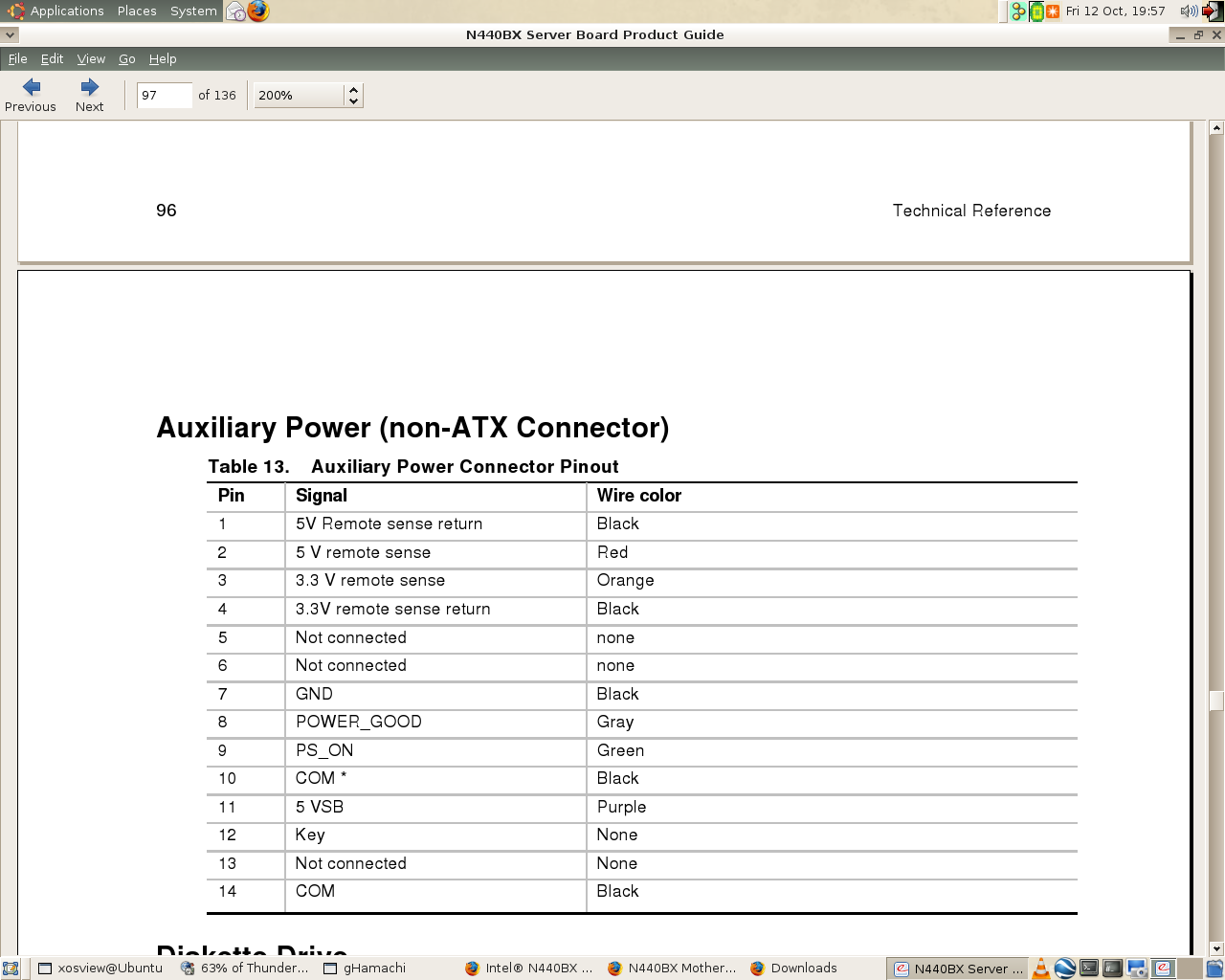Click the page number field showing 97
Image resolution: width=1225 pixels, height=980 pixels.
tap(164, 96)
